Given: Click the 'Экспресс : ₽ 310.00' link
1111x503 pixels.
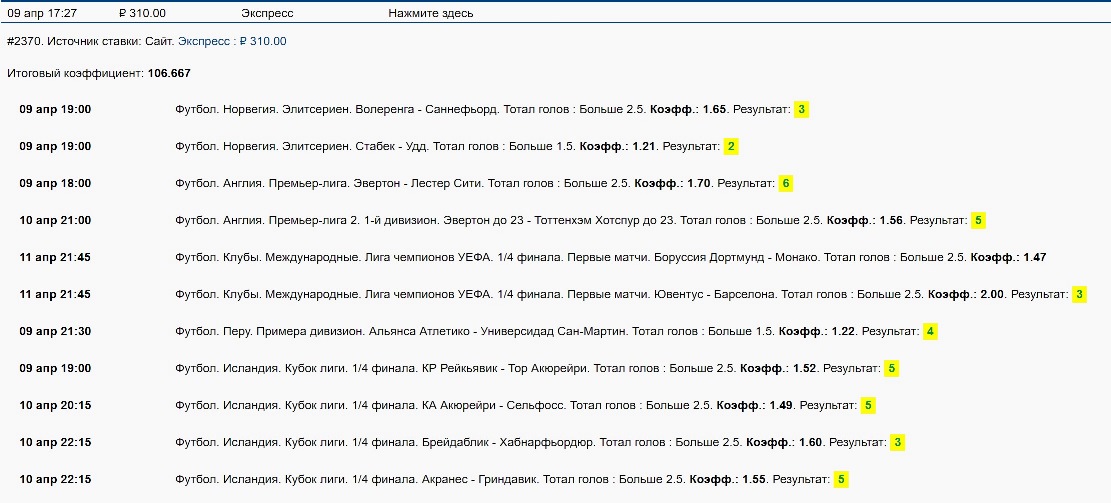Looking at the screenshot, I should pos(232,42).
